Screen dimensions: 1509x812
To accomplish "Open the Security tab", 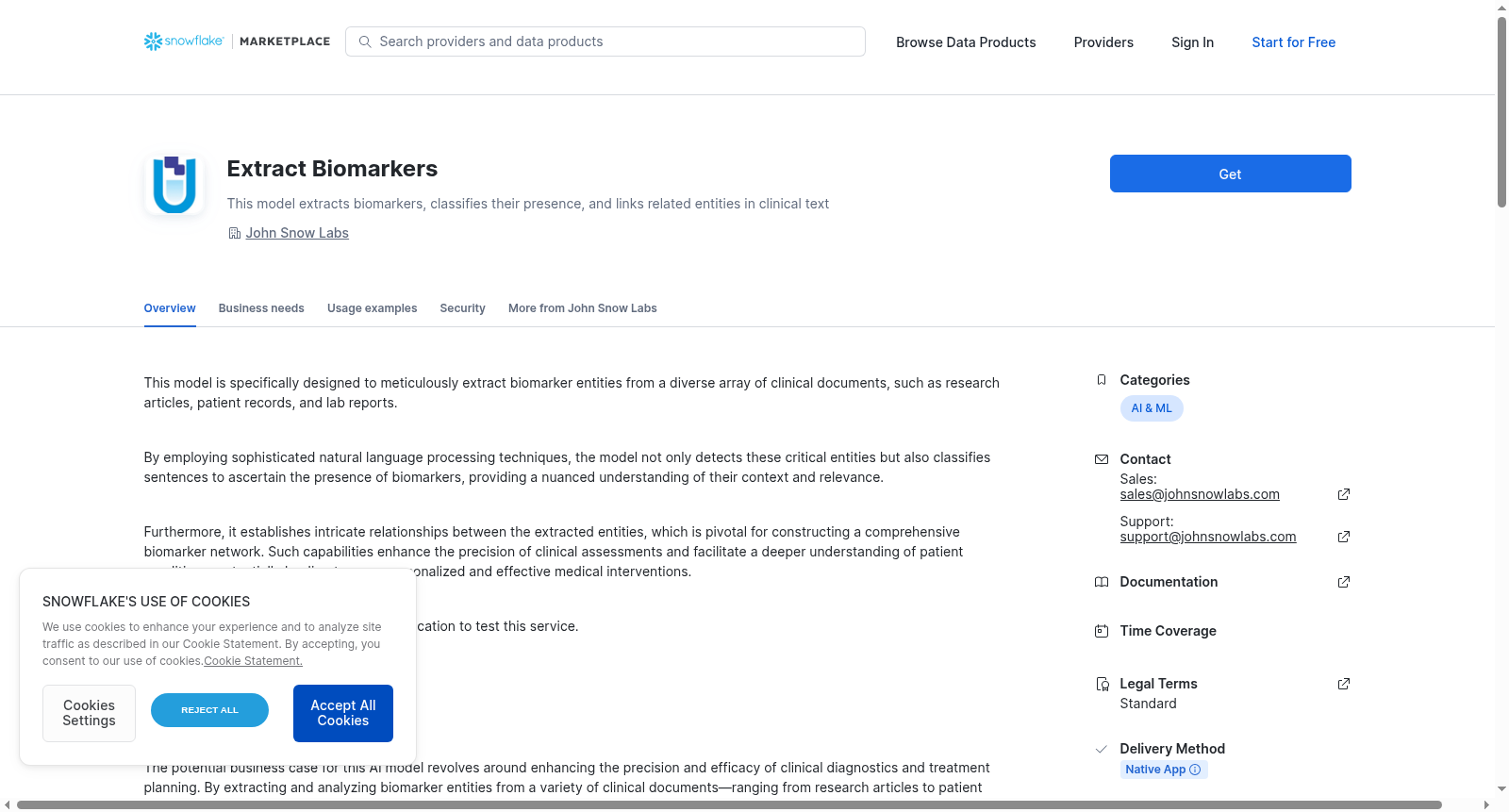I will (x=462, y=308).
